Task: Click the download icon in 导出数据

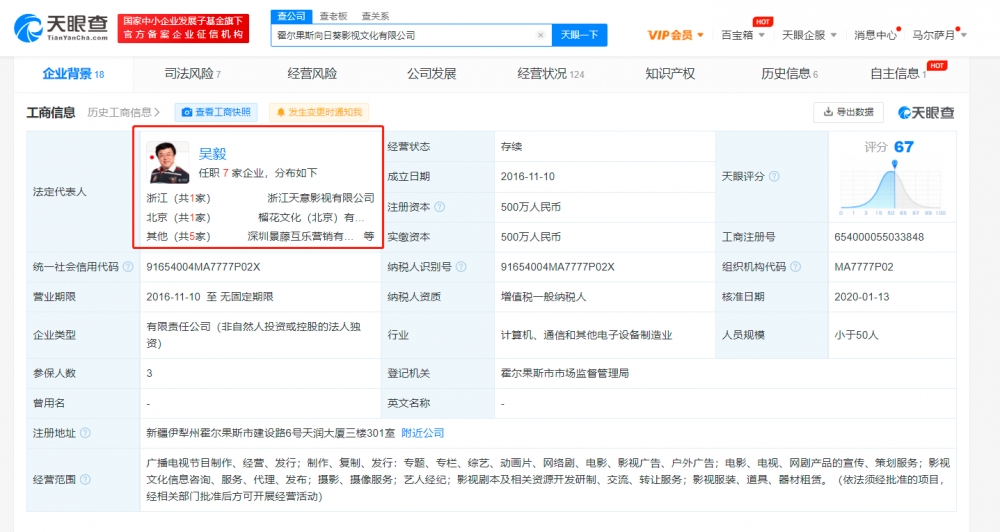Action: tap(828, 112)
